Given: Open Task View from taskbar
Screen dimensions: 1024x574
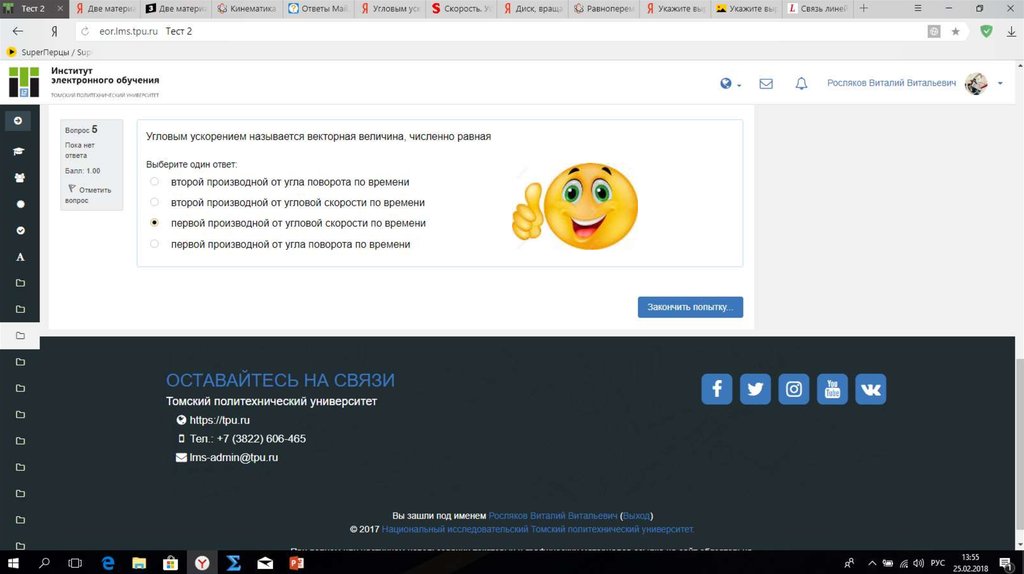Looking at the screenshot, I should pyautogui.click(x=75, y=563).
